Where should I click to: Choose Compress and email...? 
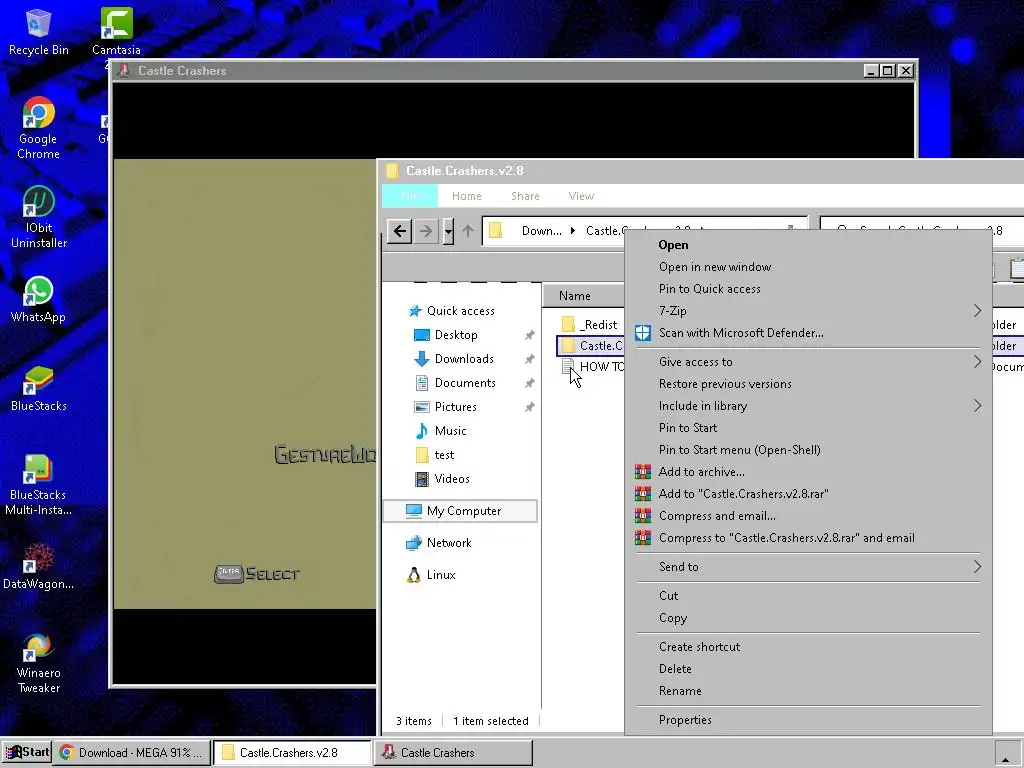pyautogui.click(x=808, y=516)
